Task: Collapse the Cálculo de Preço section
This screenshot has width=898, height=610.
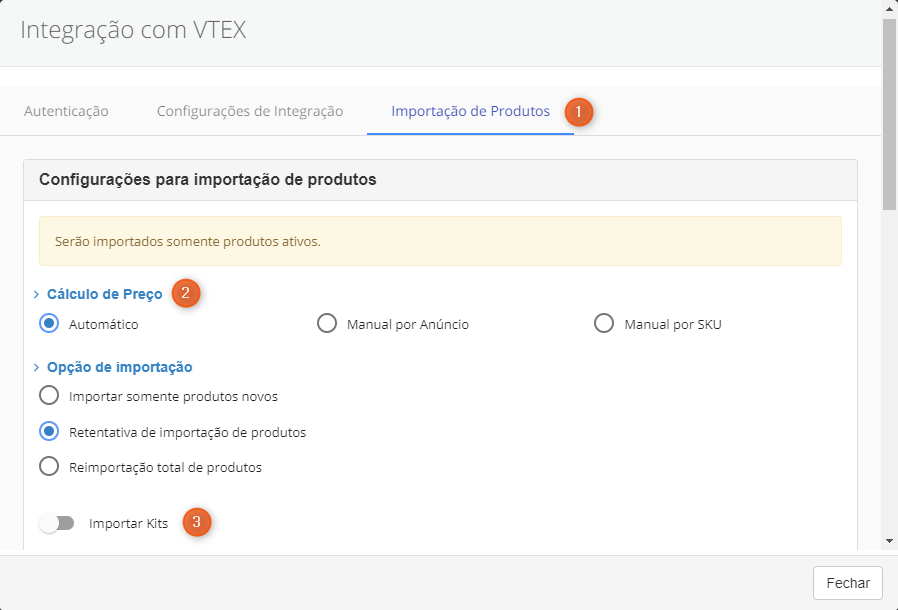Action: coord(104,294)
